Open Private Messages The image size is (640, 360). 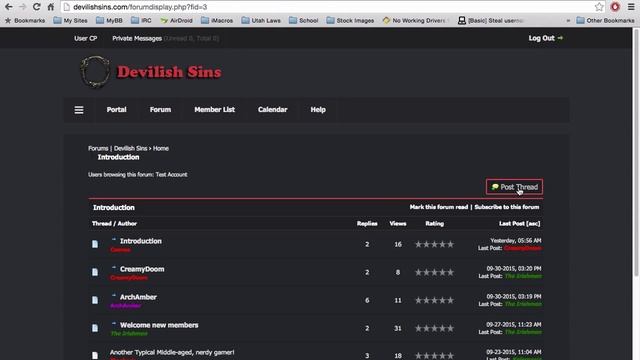pos(137,38)
